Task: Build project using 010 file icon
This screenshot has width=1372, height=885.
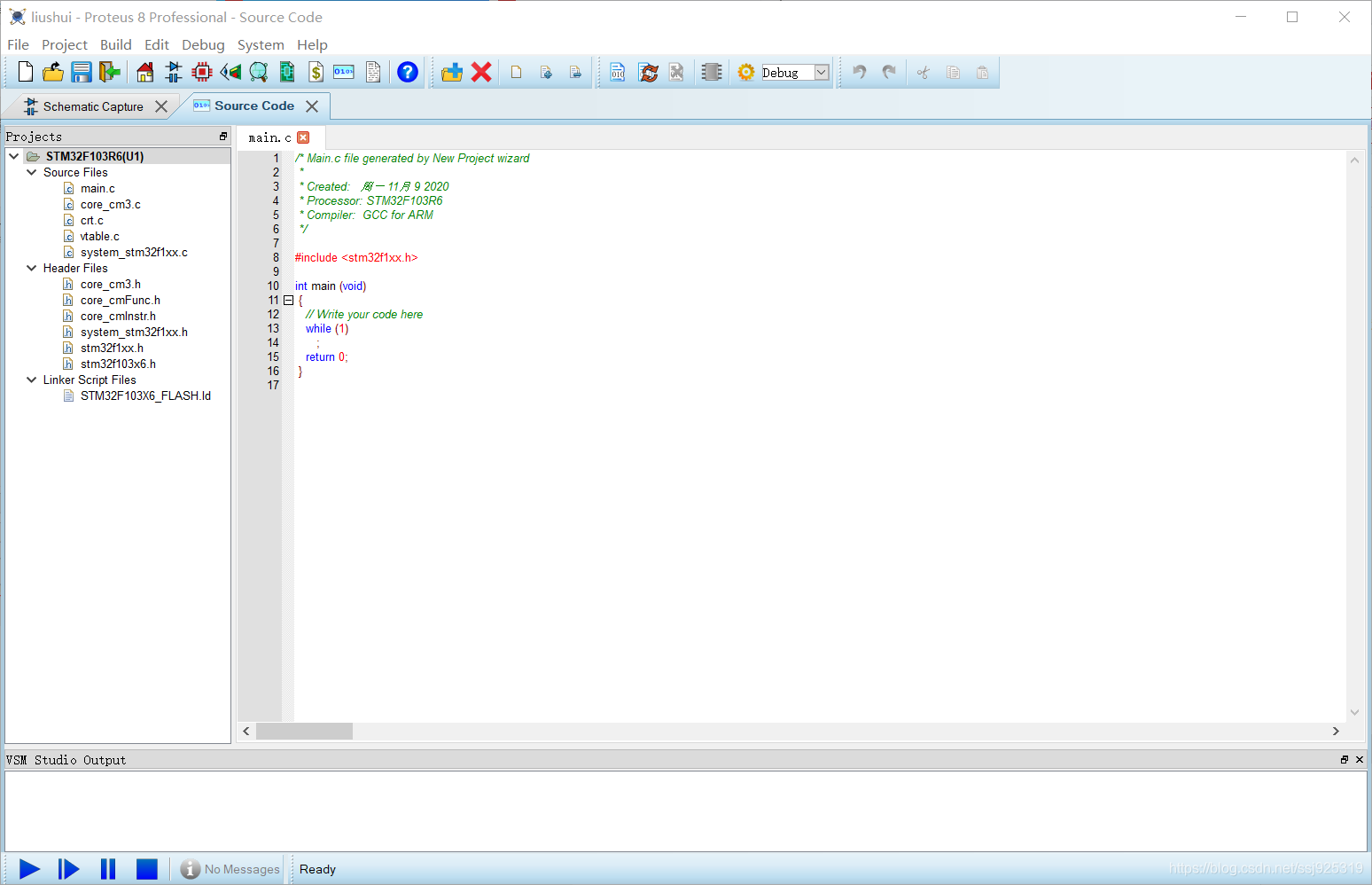Action: pyautogui.click(x=618, y=72)
